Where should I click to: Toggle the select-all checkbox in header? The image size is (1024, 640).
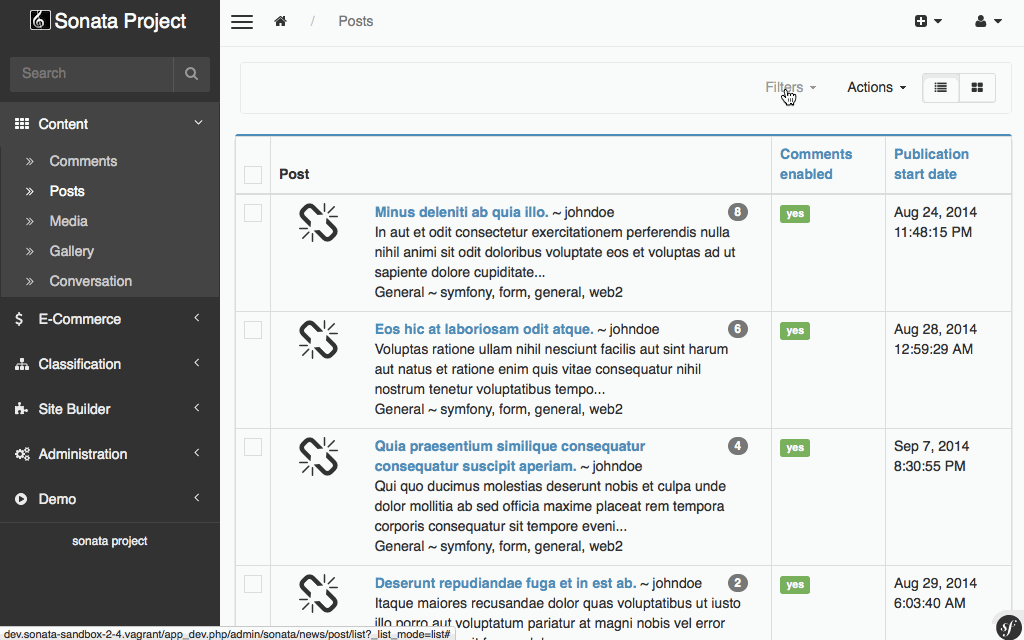tap(253, 175)
